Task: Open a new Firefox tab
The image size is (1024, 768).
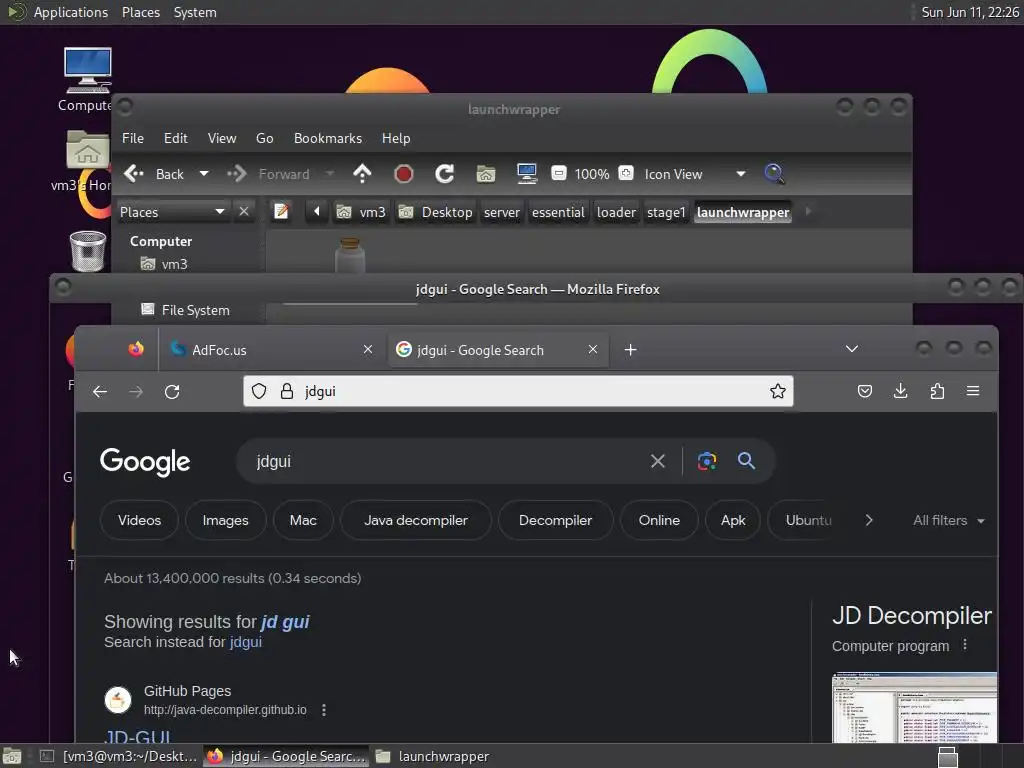Action: point(630,350)
